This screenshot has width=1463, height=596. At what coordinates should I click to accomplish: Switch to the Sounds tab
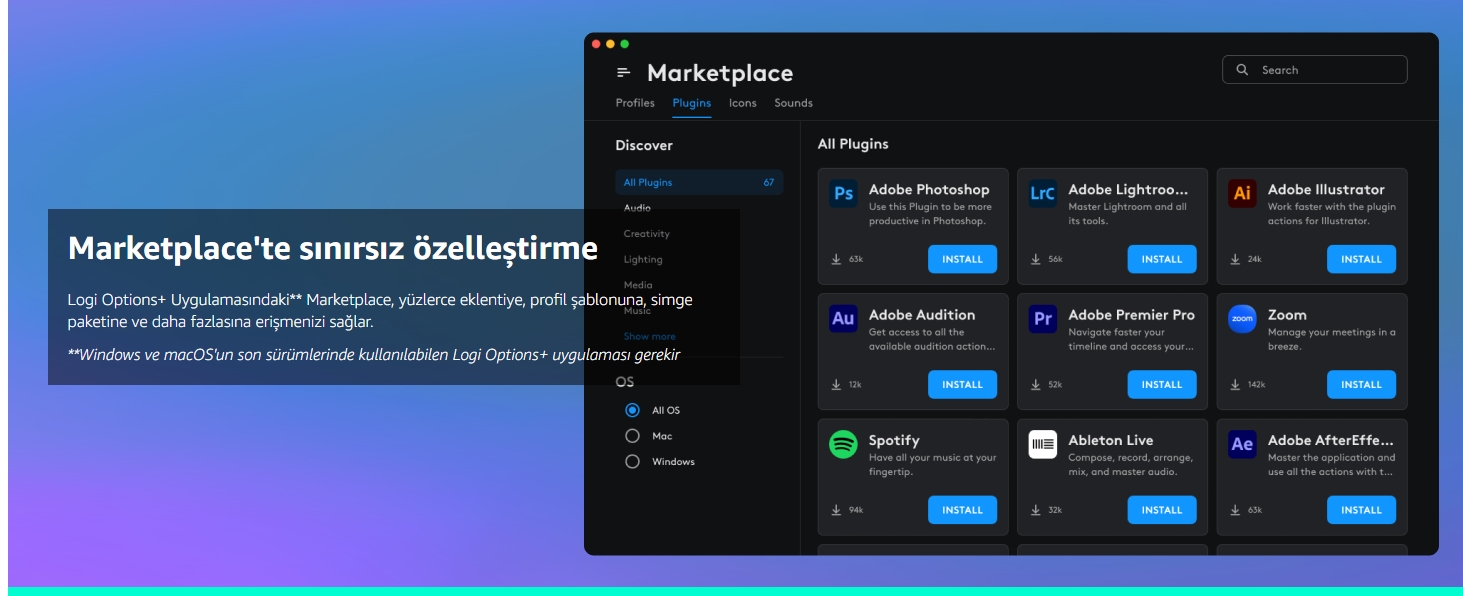tap(794, 103)
